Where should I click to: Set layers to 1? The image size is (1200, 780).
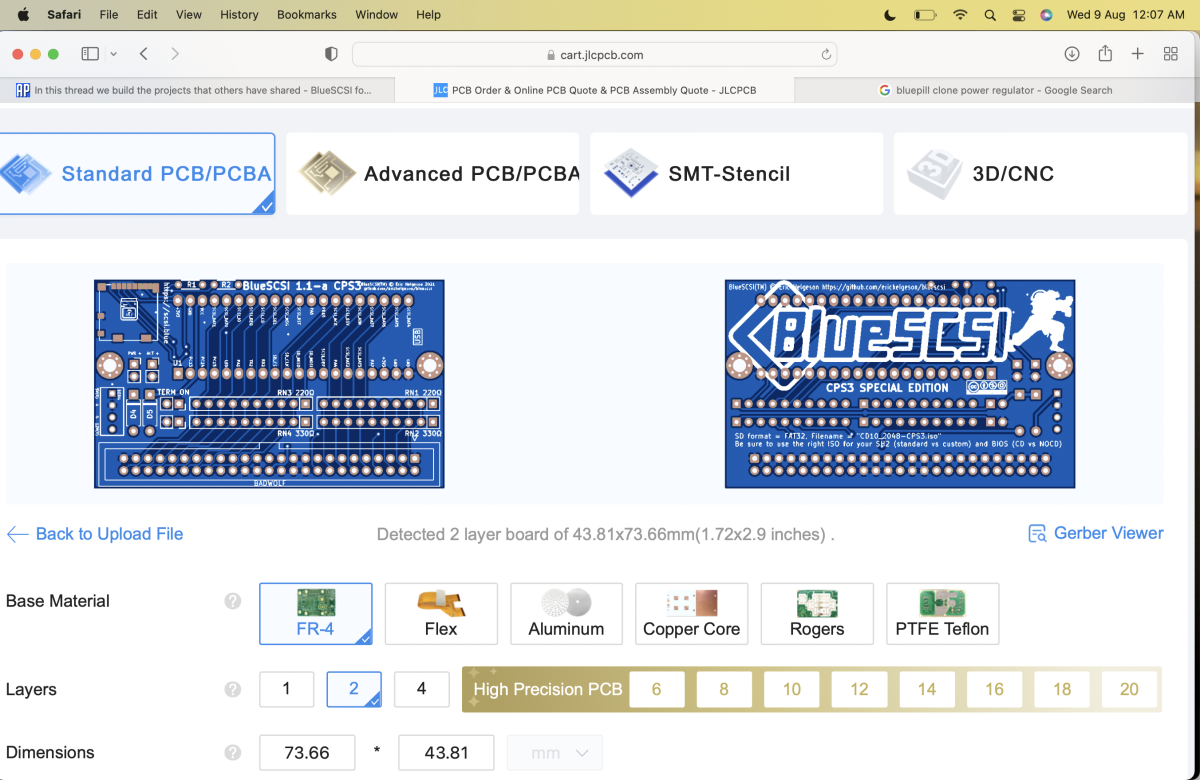[x=287, y=689]
